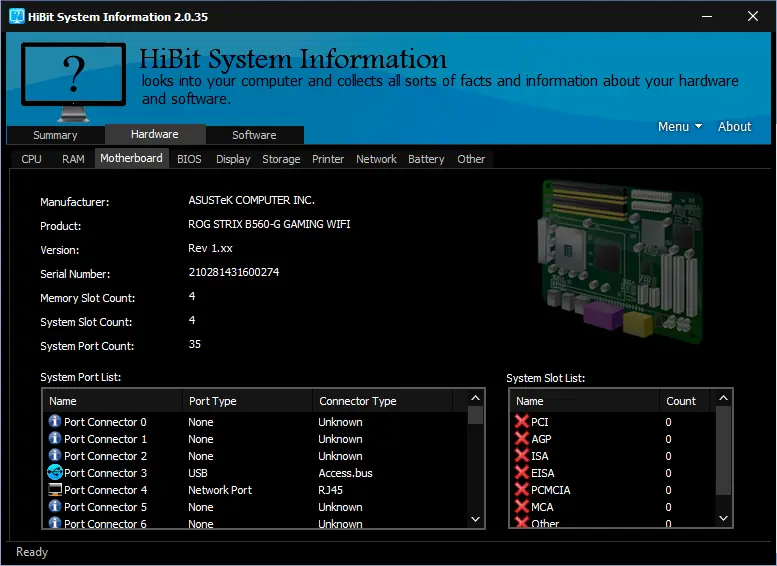Image resolution: width=777 pixels, height=566 pixels.
Task: Select the serial number 210281431600274
Action: (x=234, y=272)
